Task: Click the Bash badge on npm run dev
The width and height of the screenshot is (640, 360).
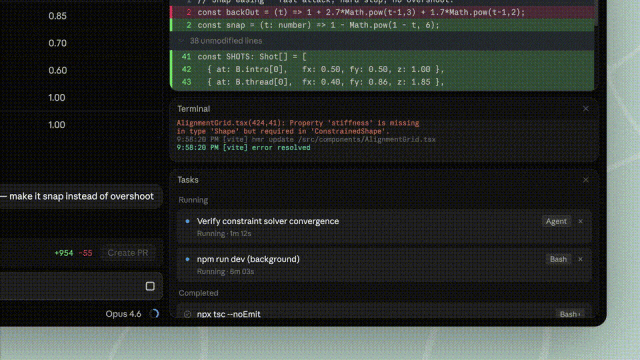Action: click(558, 259)
